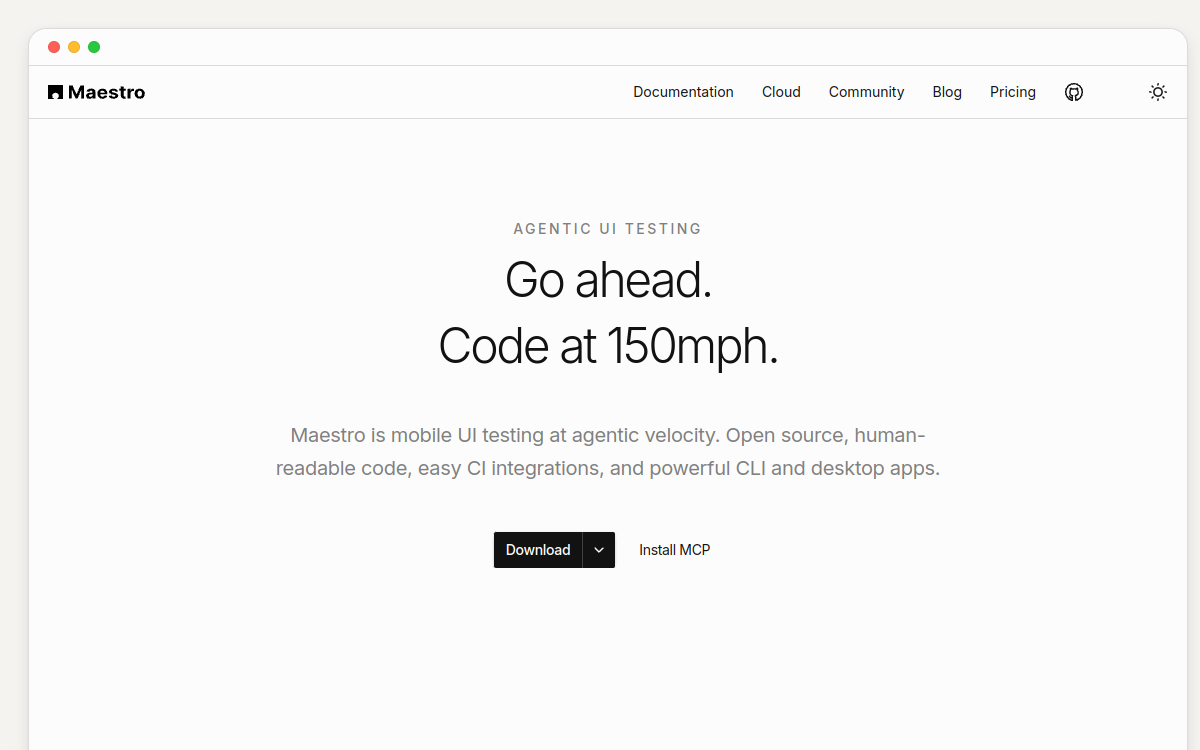Open the Blog nav link
1200x750 pixels.
pos(947,92)
